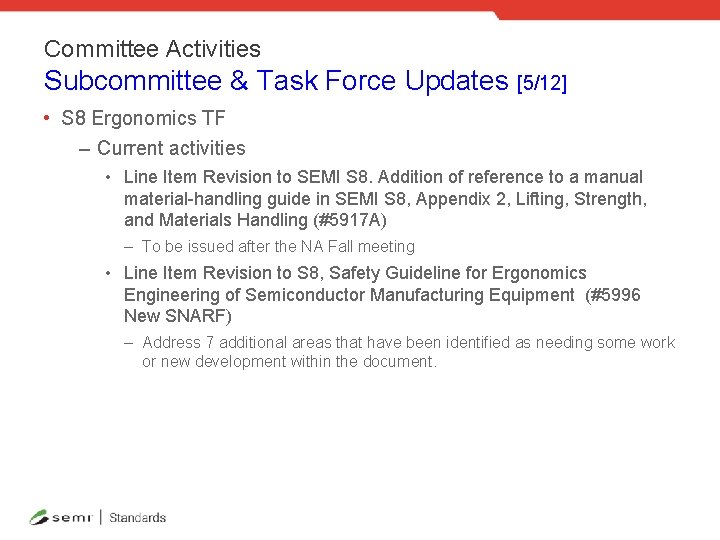The height and width of the screenshot is (540, 720).
Task: Click 'or new development within the document.' line
Action: [x=289, y=362]
